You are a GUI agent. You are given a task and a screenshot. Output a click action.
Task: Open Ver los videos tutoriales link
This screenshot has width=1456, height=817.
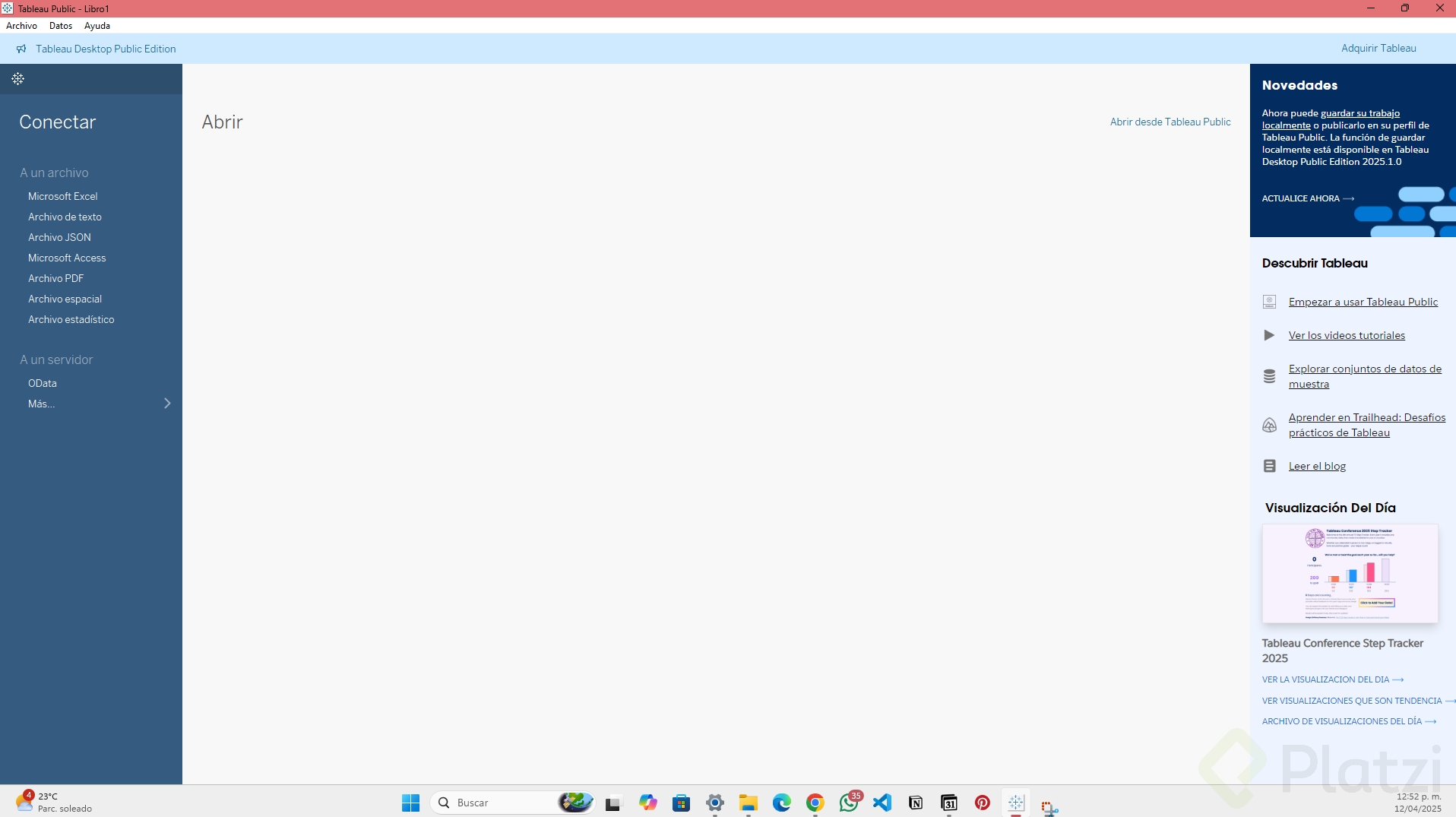click(x=1347, y=335)
